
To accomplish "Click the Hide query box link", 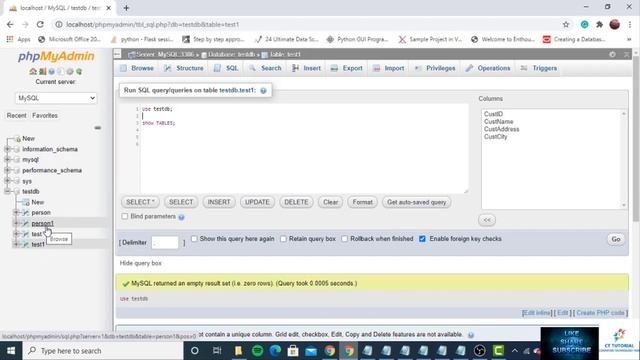I will 140,263.
